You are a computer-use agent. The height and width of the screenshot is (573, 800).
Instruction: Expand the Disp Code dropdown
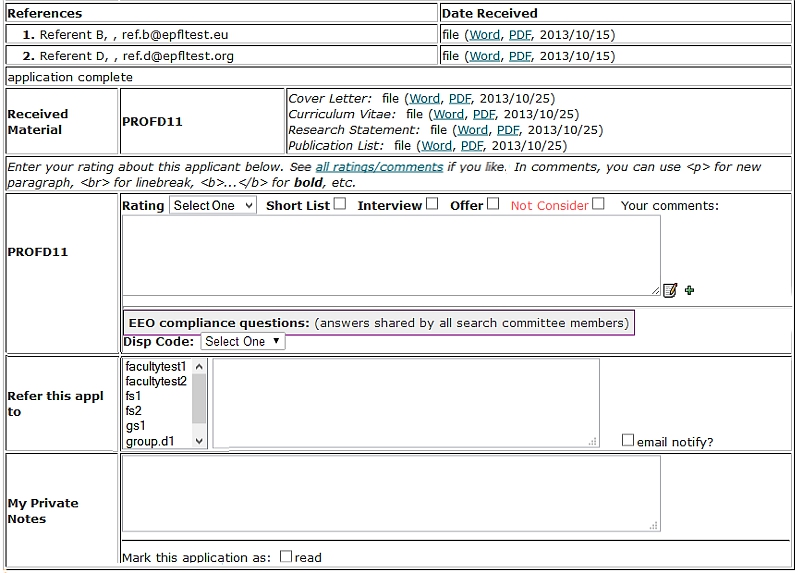click(x=243, y=341)
